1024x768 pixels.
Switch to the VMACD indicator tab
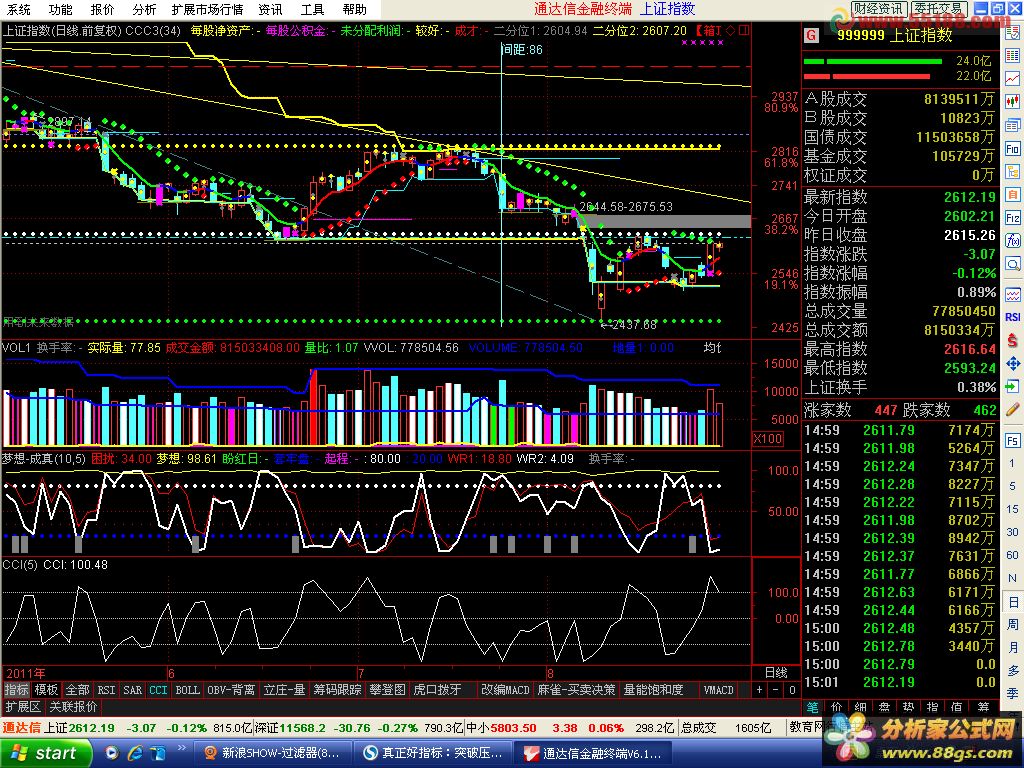click(718, 690)
